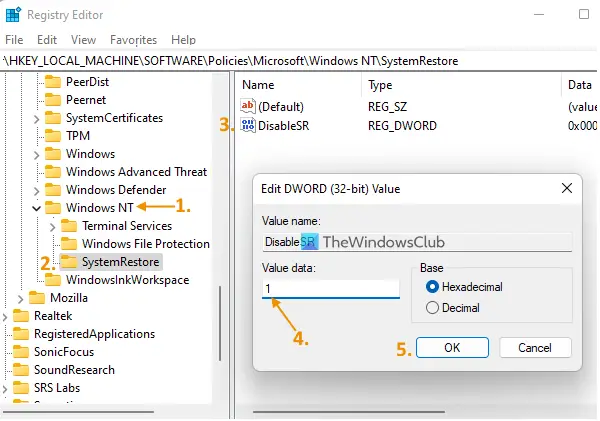Confirm the DWORD value with OK
The width and height of the screenshot is (600, 421).
(452, 348)
